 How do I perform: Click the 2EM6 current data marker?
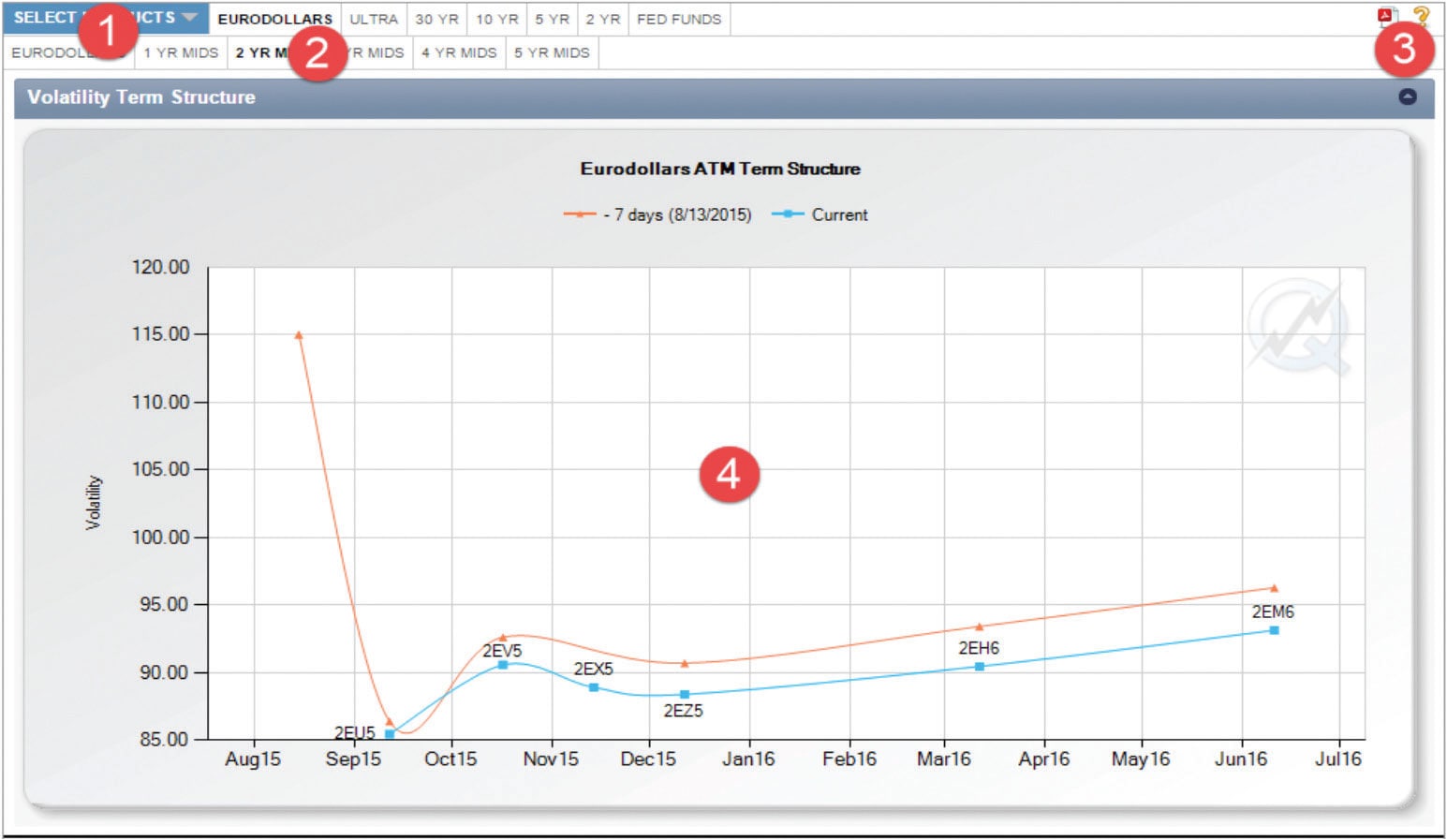tap(1274, 630)
